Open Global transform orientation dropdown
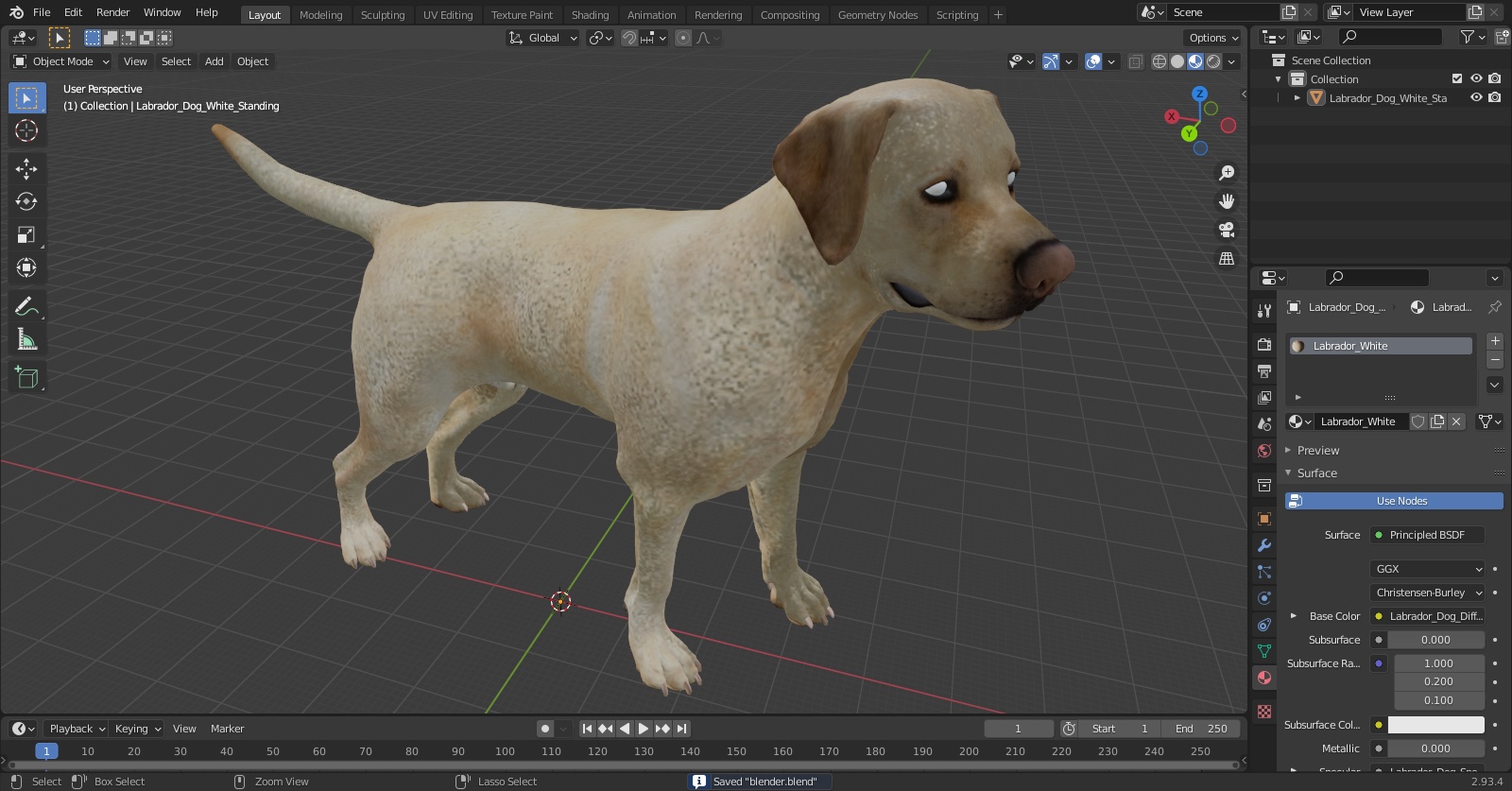Viewport: 1512px width, 791px height. (542, 38)
